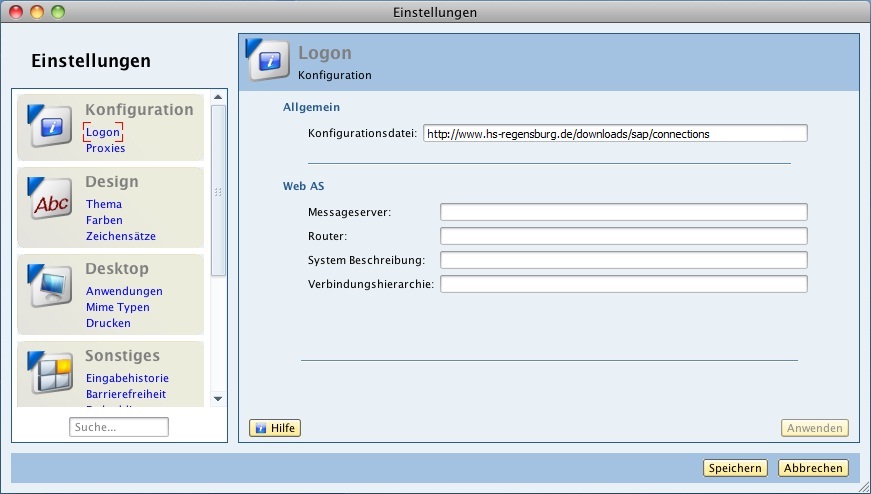Click the Design Abc icon
Screen dimensions: 871x494
(50, 201)
